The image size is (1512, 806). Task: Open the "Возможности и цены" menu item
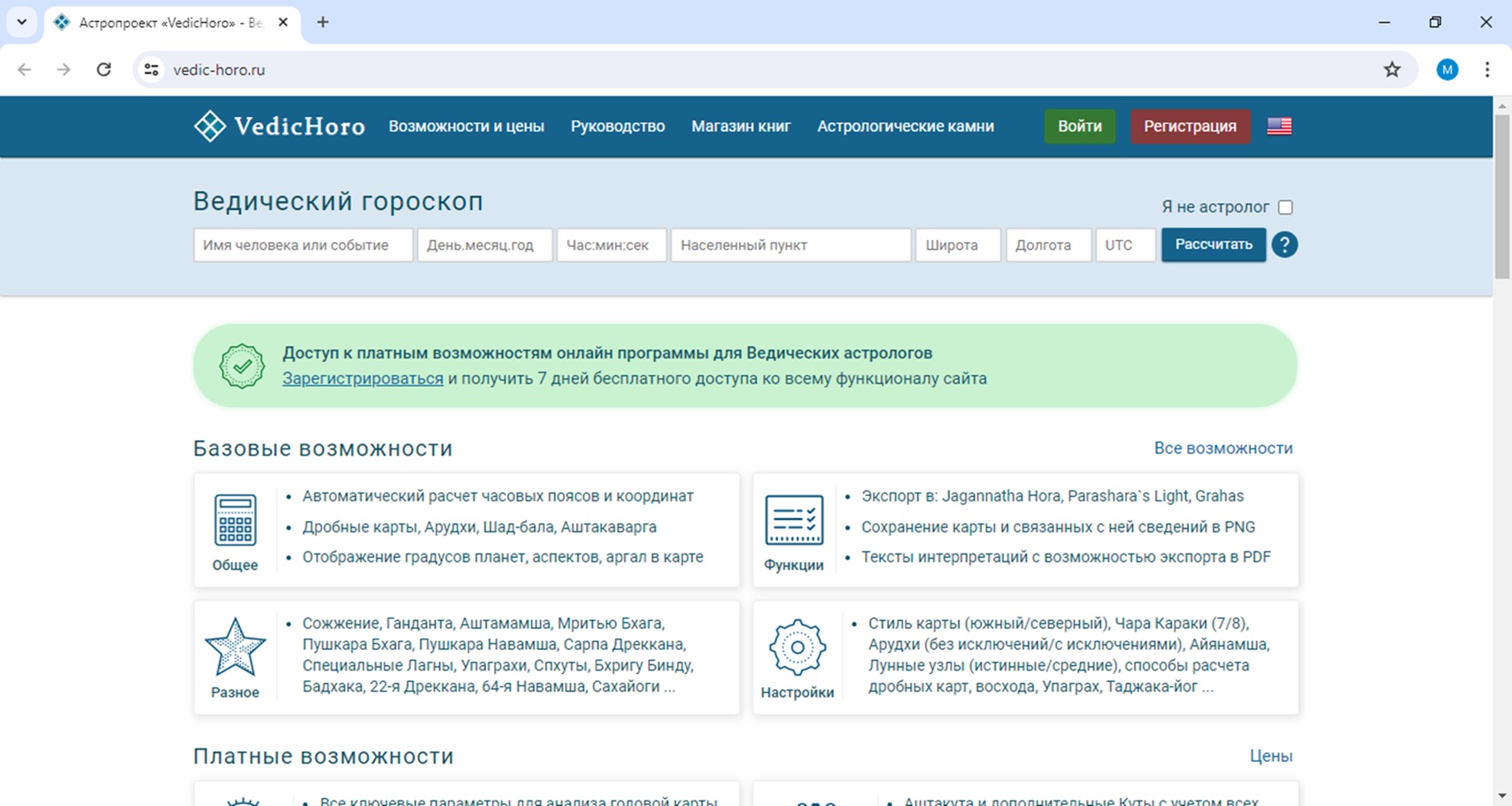467,127
